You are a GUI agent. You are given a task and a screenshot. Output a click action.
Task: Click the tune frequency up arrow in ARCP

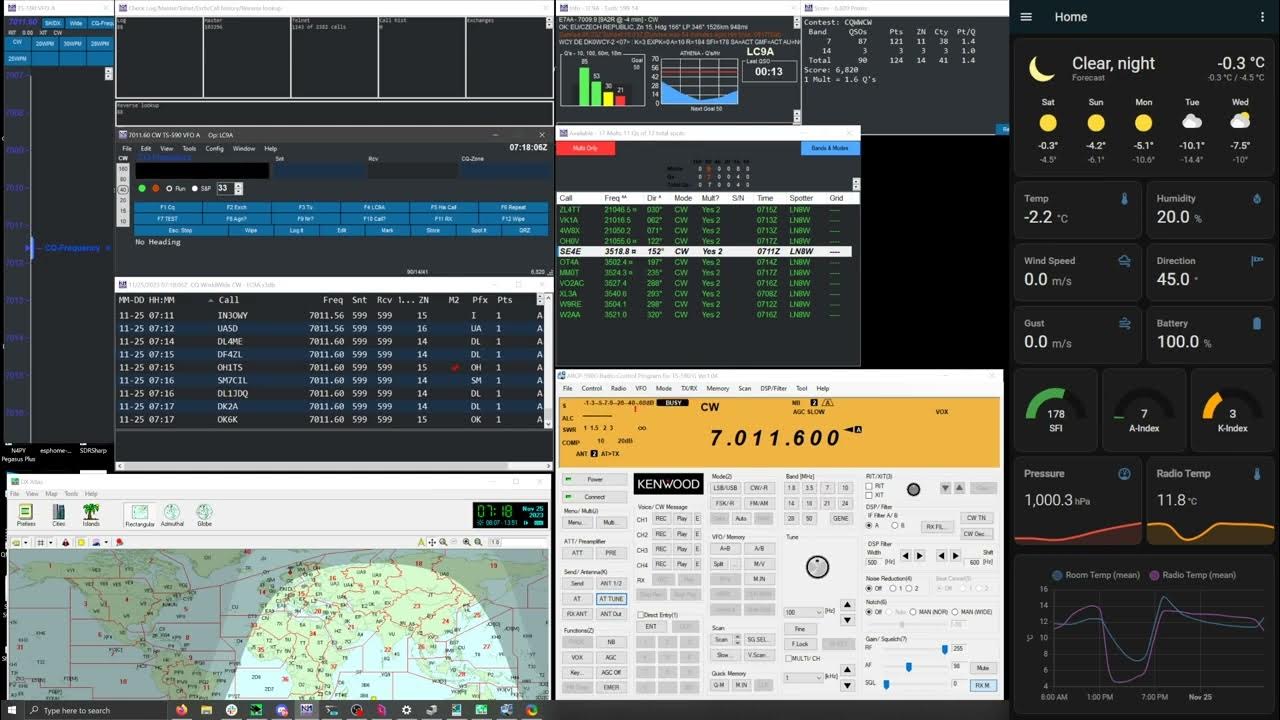tap(847, 605)
